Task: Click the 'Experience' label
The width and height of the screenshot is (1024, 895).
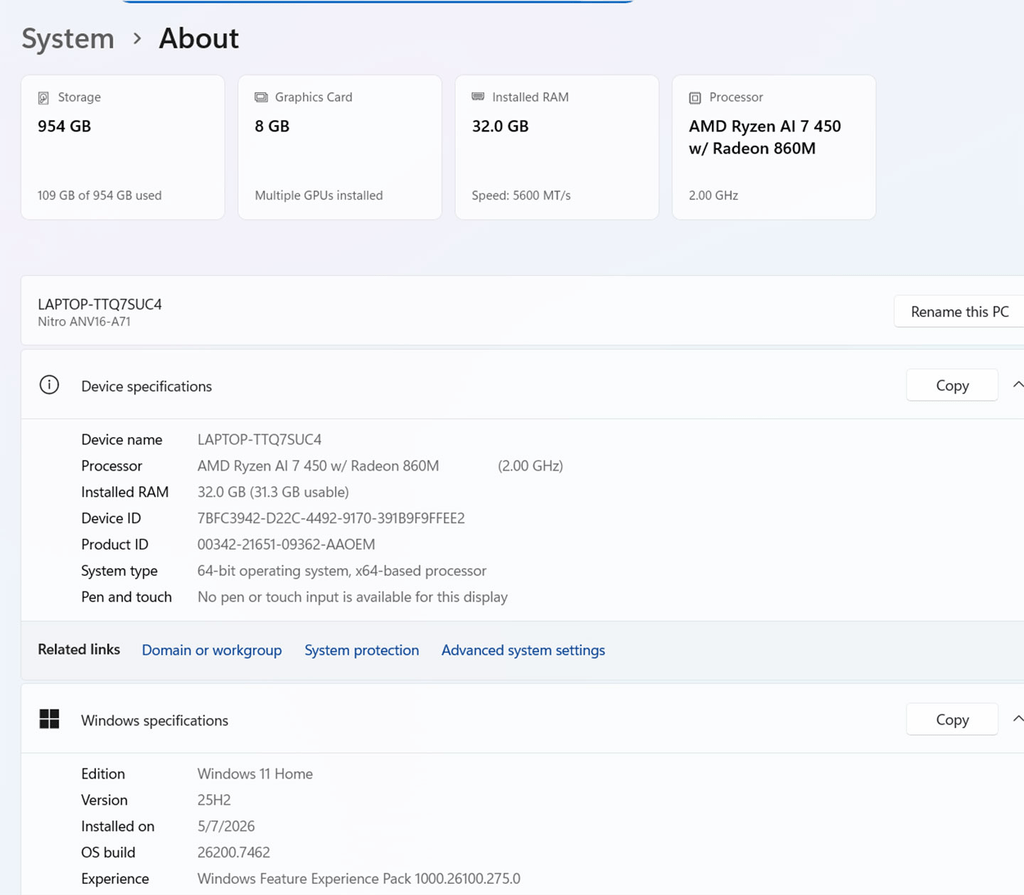Action: point(115,879)
